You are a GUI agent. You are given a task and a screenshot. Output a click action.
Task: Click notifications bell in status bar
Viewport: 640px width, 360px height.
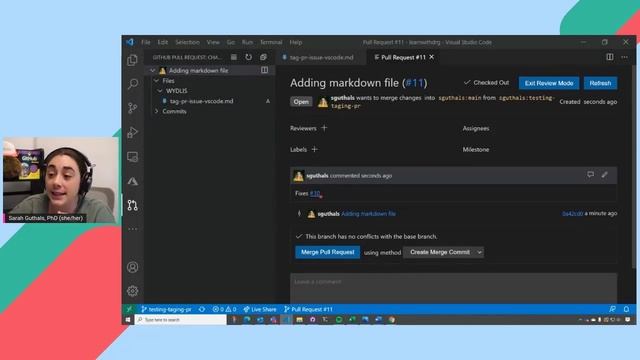coord(626,309)
